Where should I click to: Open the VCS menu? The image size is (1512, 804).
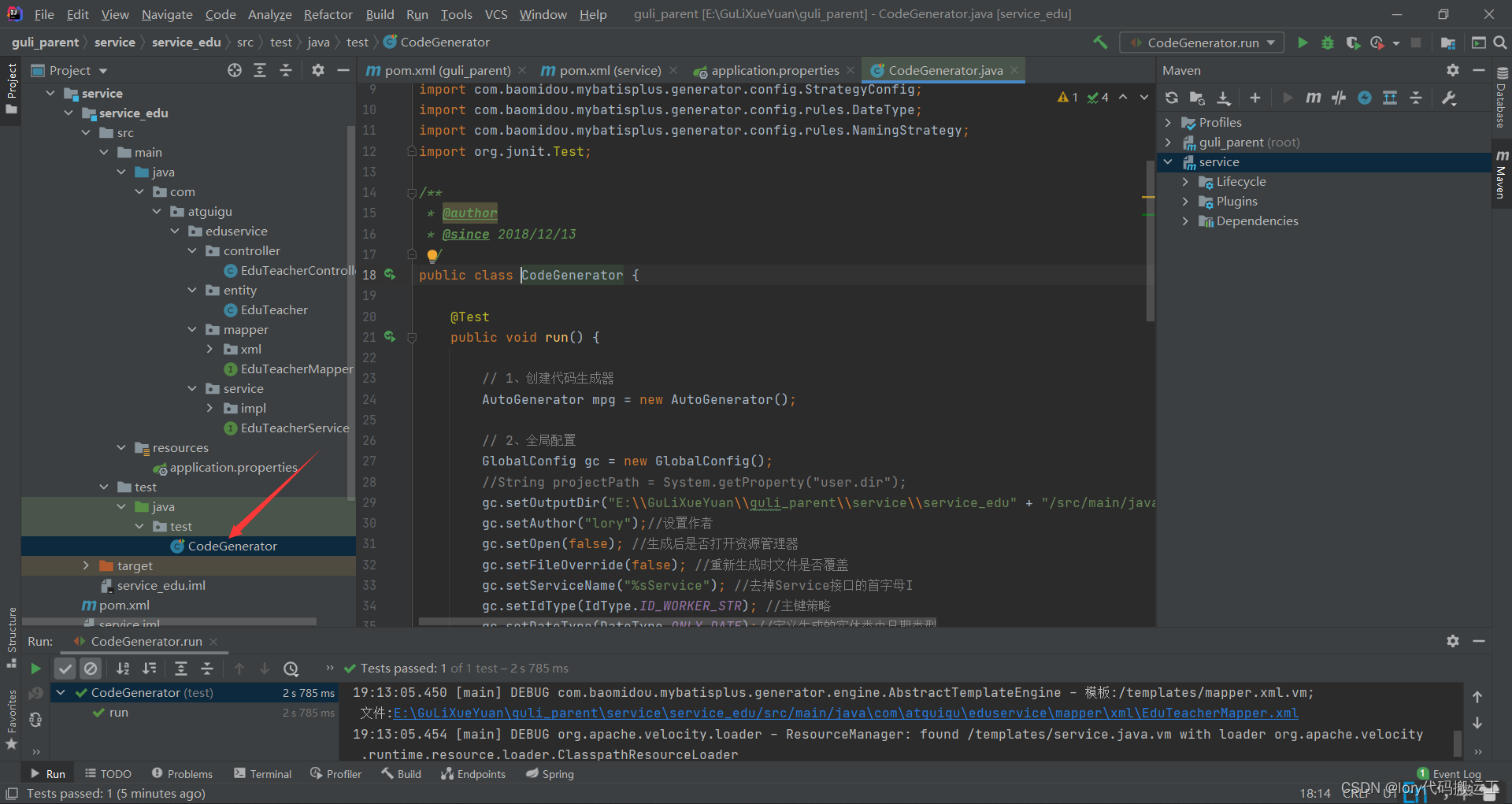[x=496, y=14]
